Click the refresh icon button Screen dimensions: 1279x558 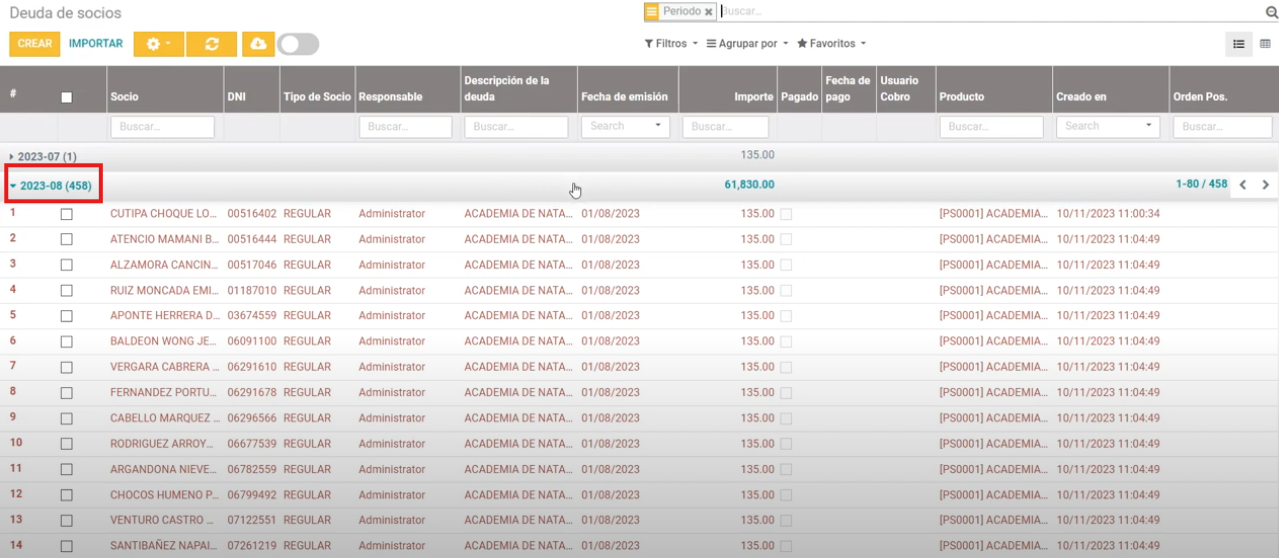(211, 44)
